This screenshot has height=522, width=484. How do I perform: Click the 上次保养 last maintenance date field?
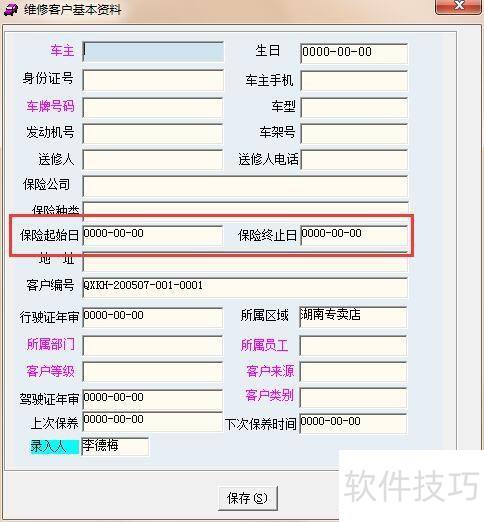coord(153,422)
